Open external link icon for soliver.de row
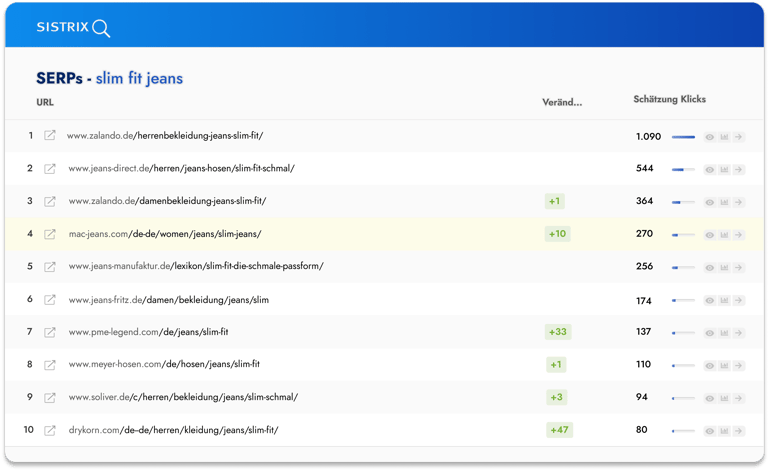The image size is (768, 470). 49,397
